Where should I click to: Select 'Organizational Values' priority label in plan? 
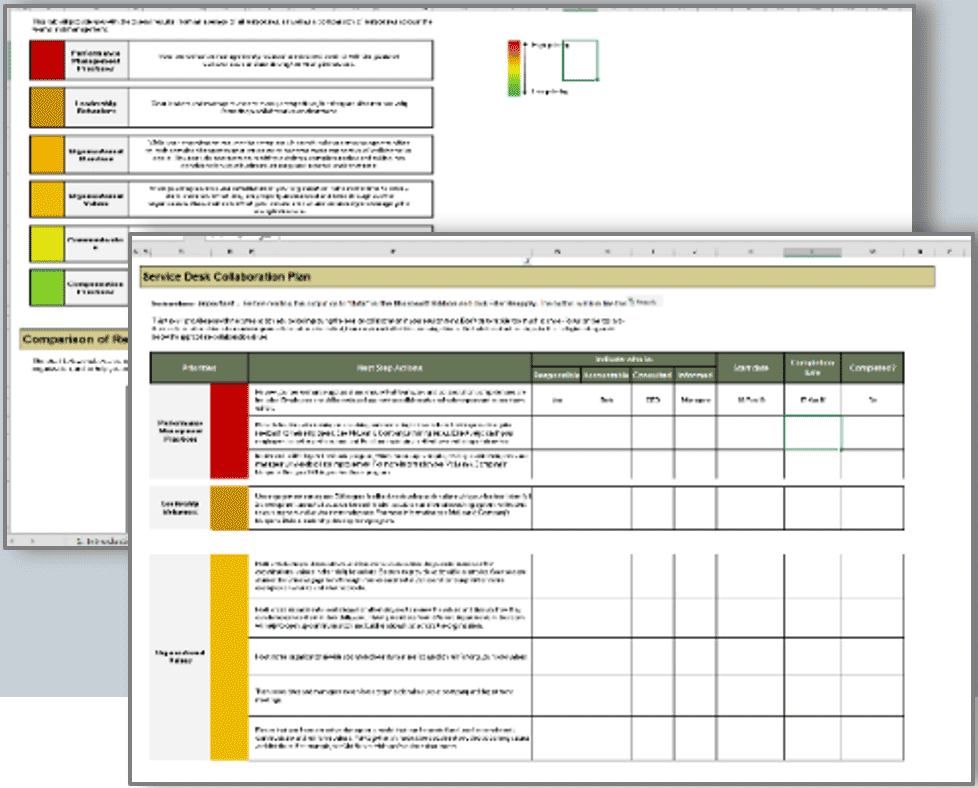[x=180, y=656]
